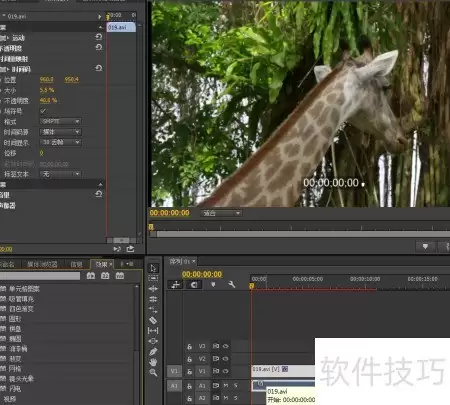Open the 格式 SMPTE dropdown
Viewport: 450px width, 405px height.
click(61, 121)
